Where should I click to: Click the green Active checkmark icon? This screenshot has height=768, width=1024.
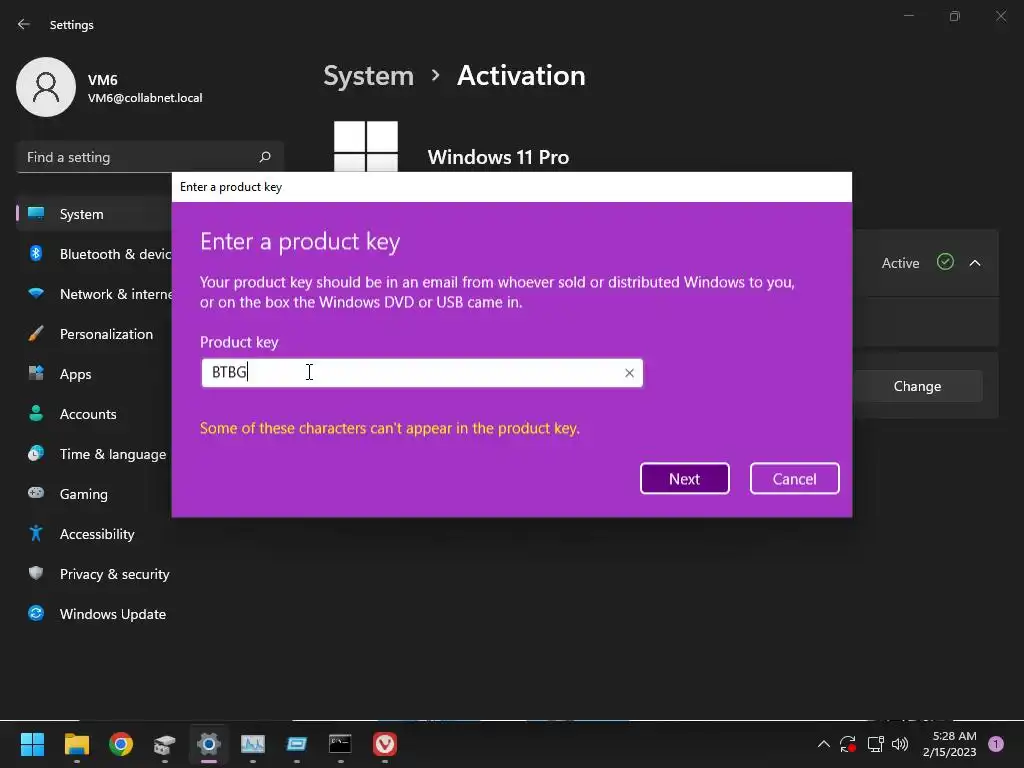945,262
